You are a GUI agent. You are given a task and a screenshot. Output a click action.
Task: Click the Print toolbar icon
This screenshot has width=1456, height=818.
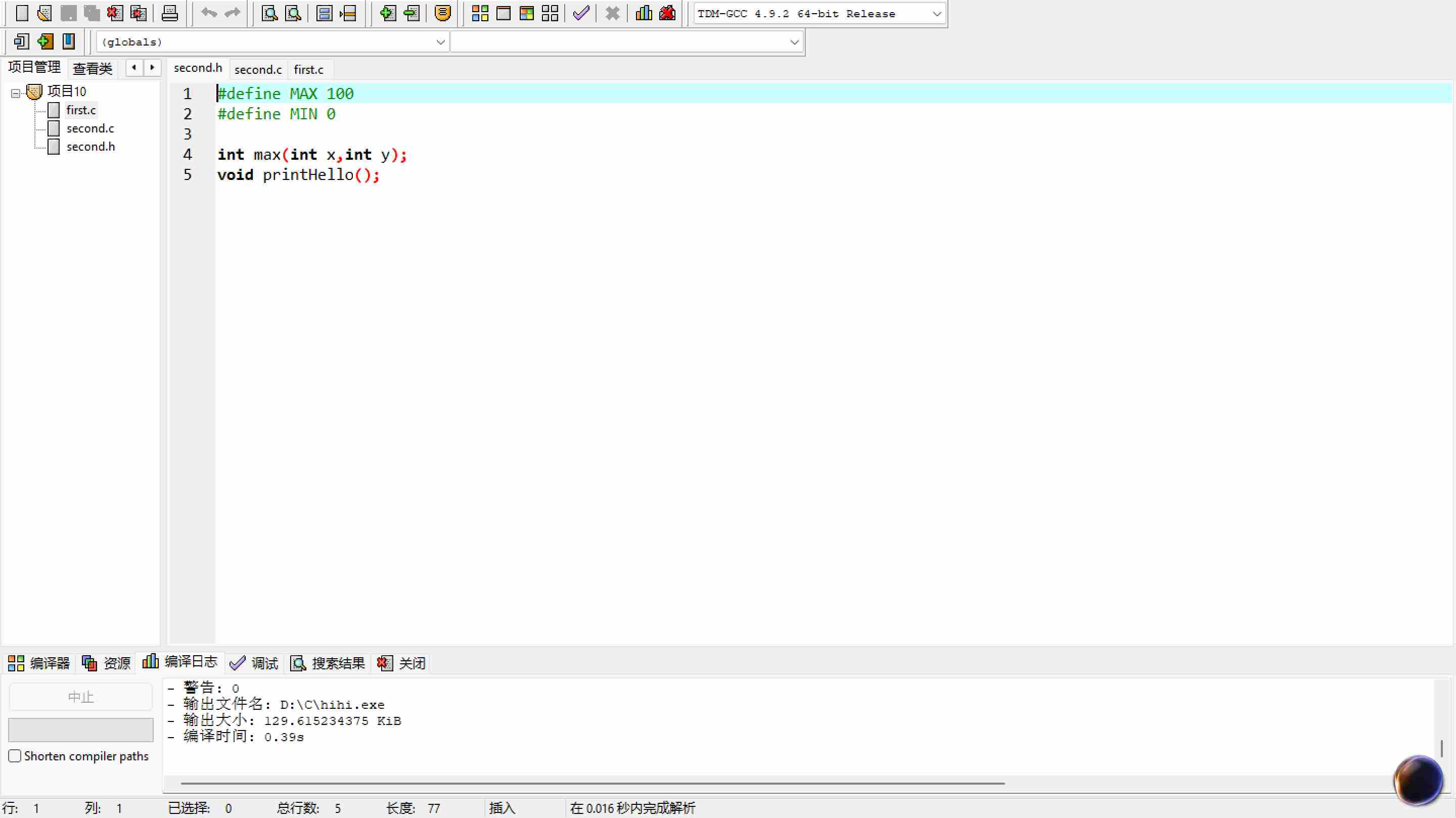click(x=169, y=13)
